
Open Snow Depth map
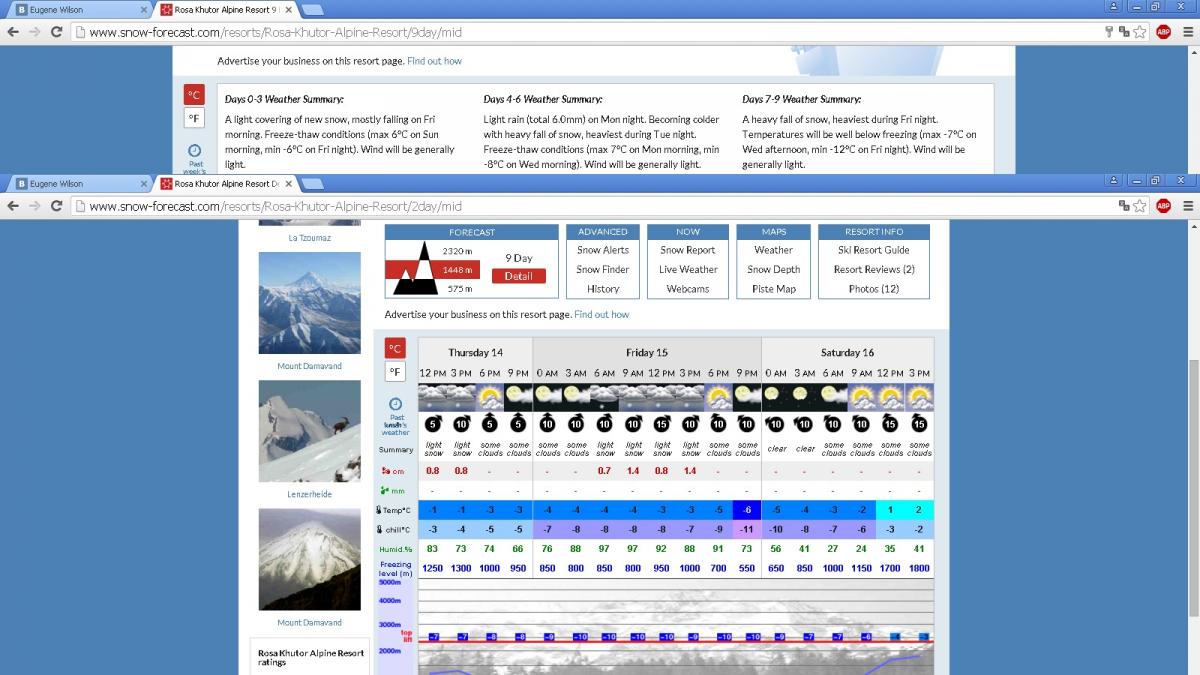coord(773,269)
